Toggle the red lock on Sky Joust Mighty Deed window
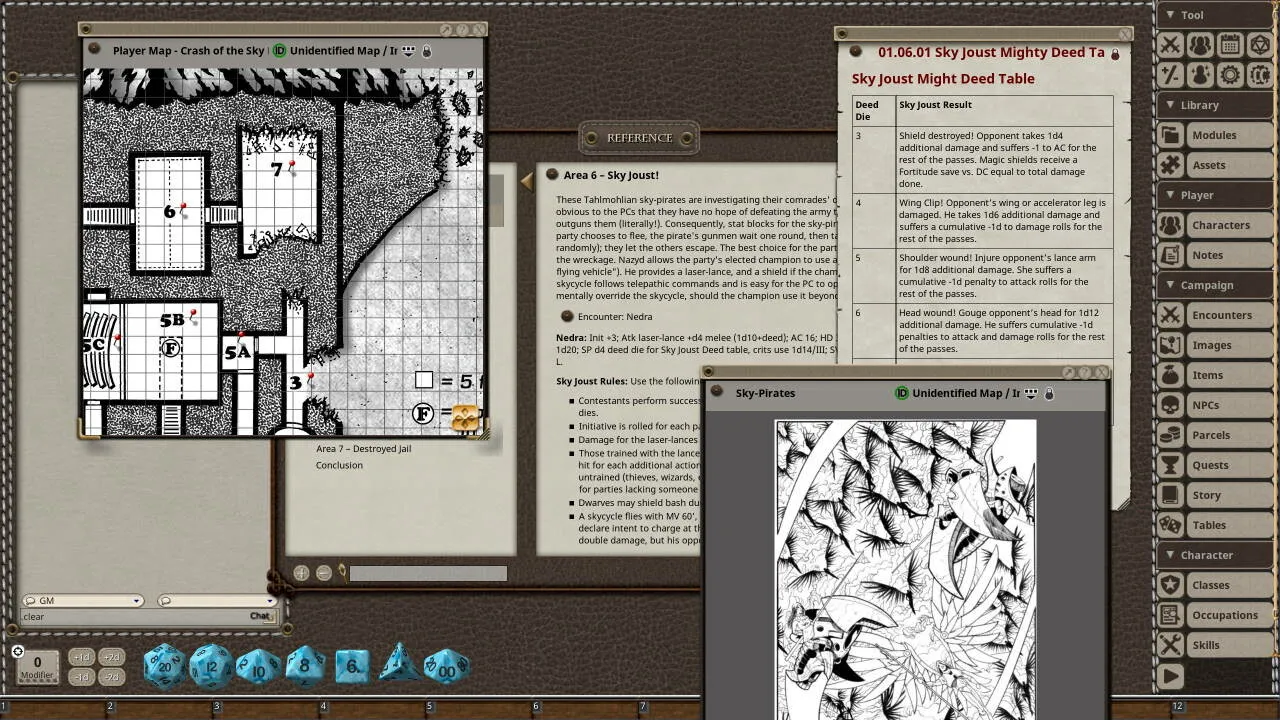Image resolution: width=1280 pixels, height=720 pixels. pos(1115,54)
